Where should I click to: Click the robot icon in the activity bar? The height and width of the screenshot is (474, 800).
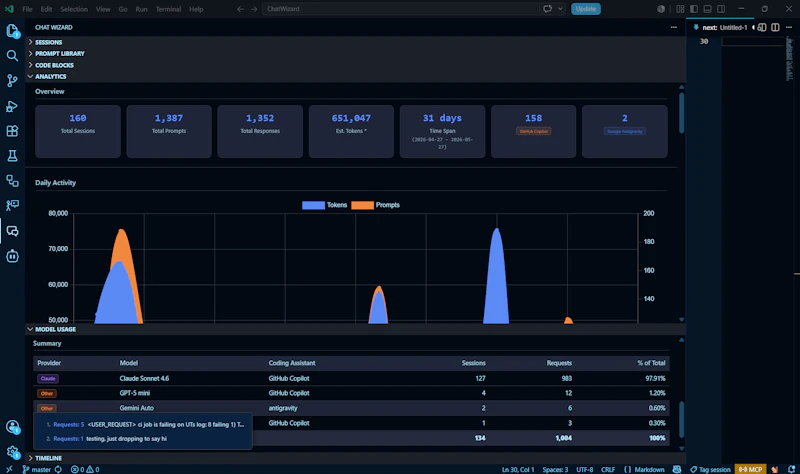pos(12,256)
